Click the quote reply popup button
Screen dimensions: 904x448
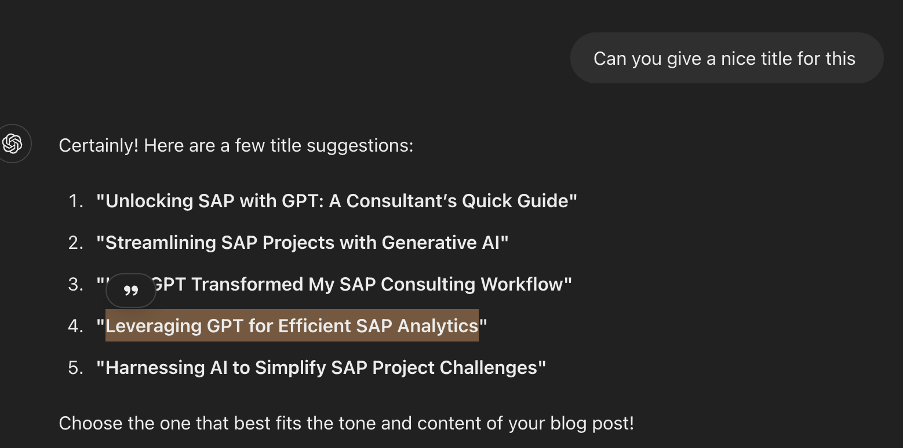tap(131, 290)
